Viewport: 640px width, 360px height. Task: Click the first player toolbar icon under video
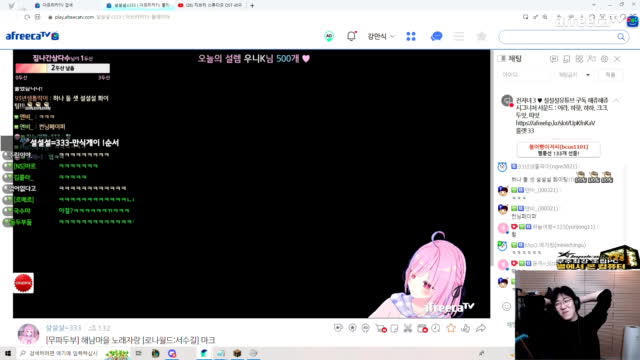click(338, 328)
